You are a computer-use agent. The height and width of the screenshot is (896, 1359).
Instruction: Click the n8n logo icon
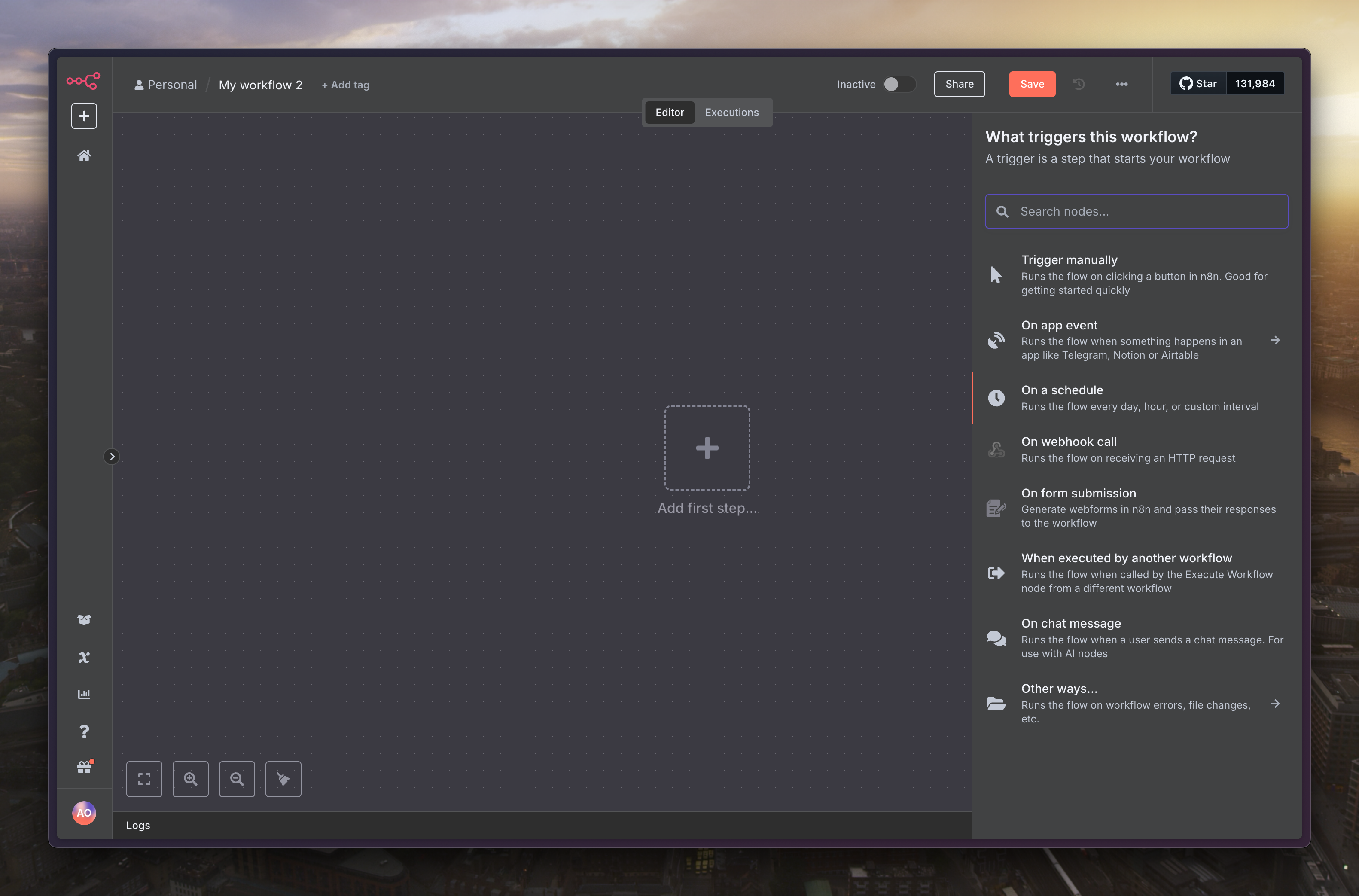pos(83,81)
